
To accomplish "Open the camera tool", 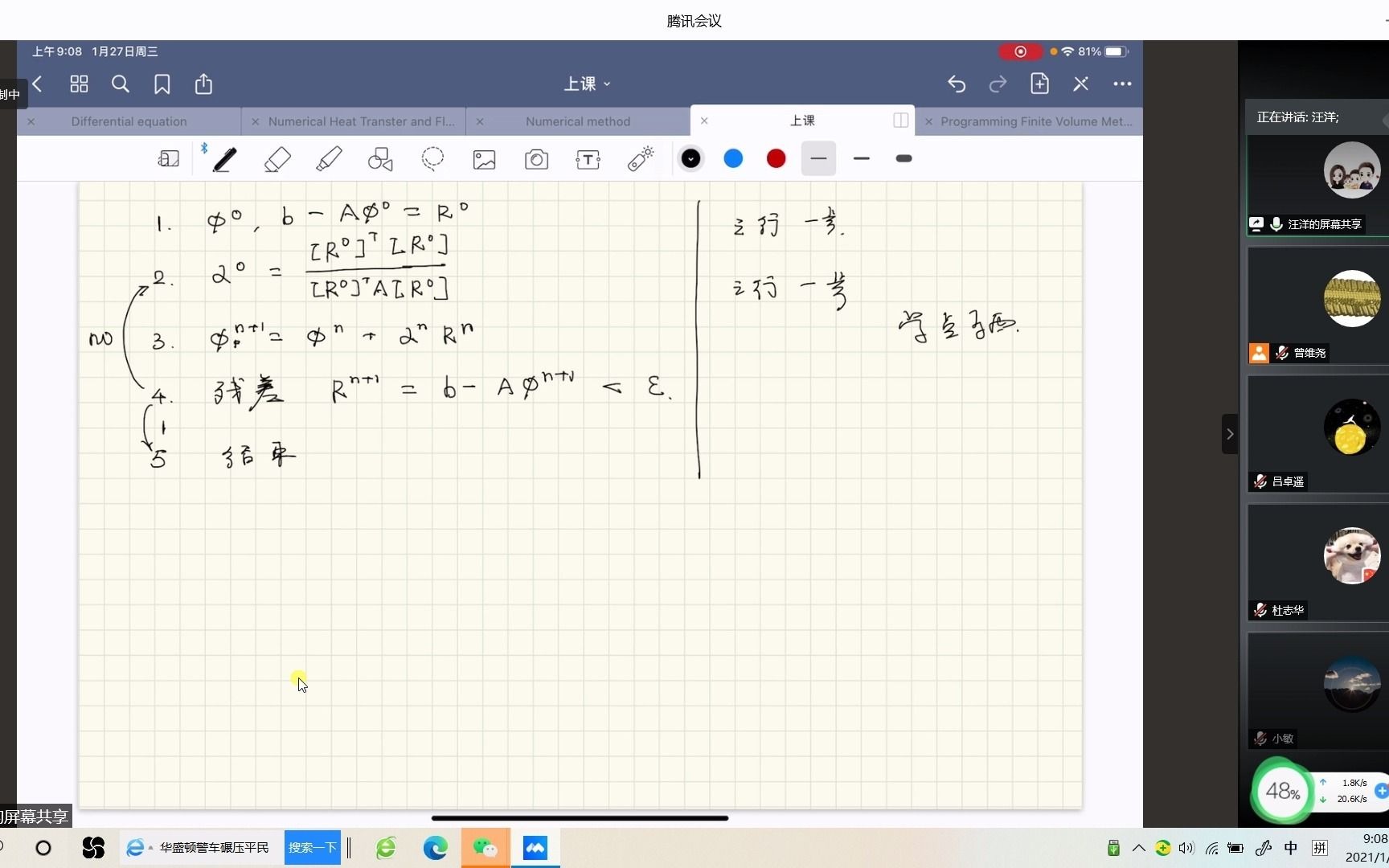I will tap(536, 159).
